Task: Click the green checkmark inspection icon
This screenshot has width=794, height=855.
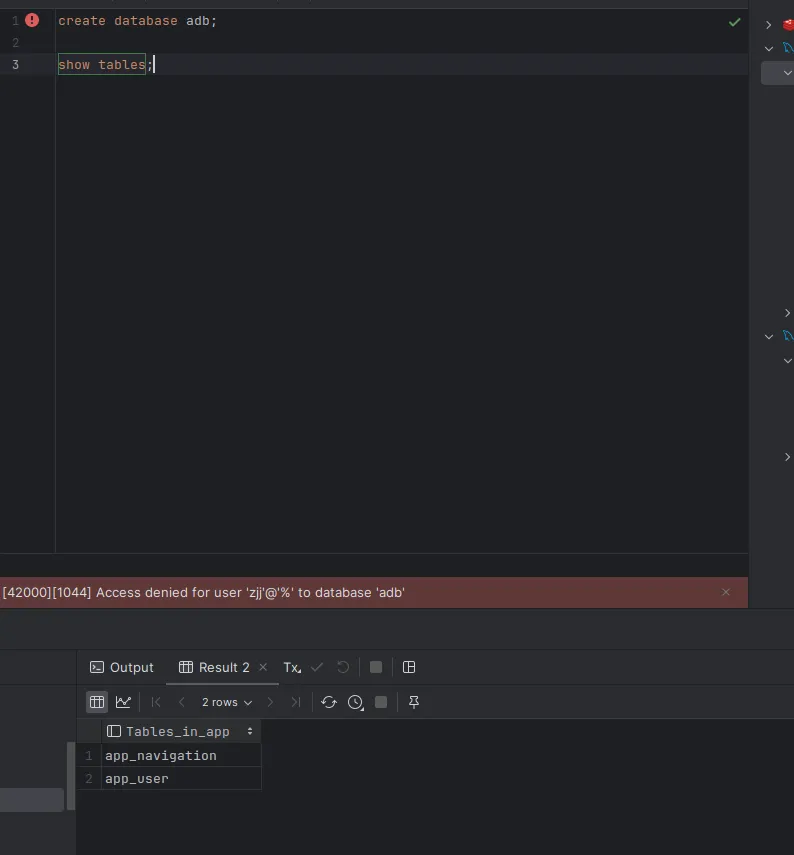Action: (735, 21)
